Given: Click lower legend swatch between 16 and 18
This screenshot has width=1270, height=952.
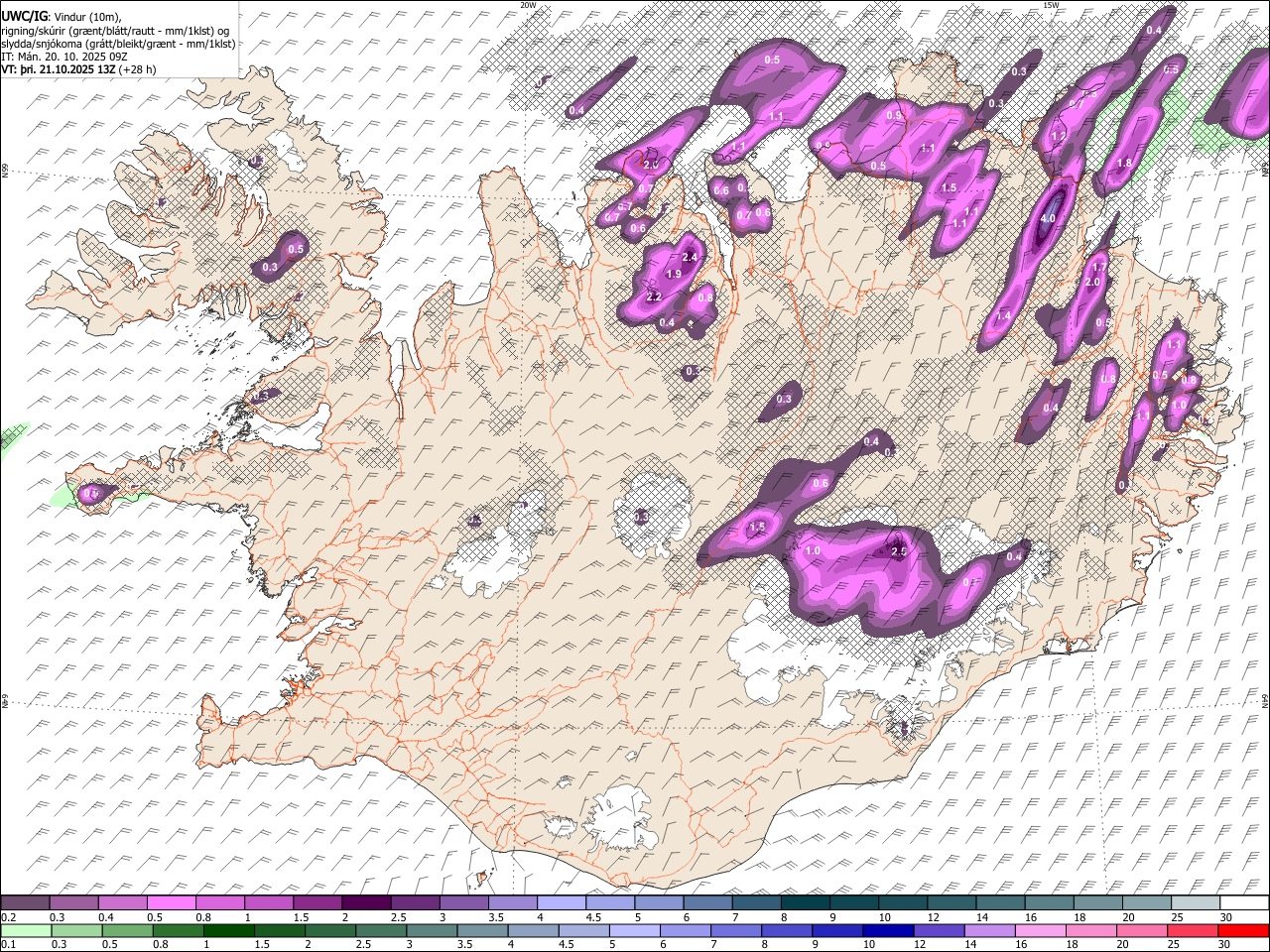Looking at the screenshot, I should point(1040,930).
